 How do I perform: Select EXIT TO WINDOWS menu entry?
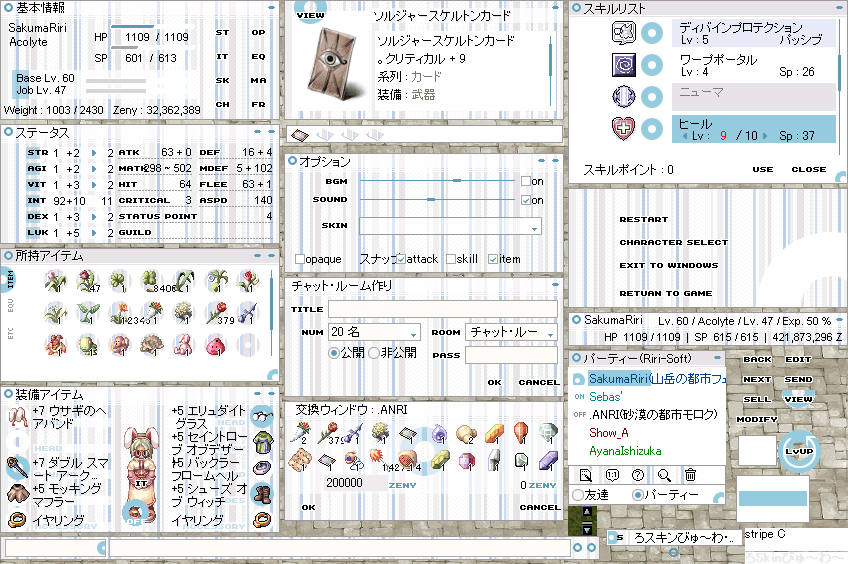pyautogui.click(x=669, y=266)
